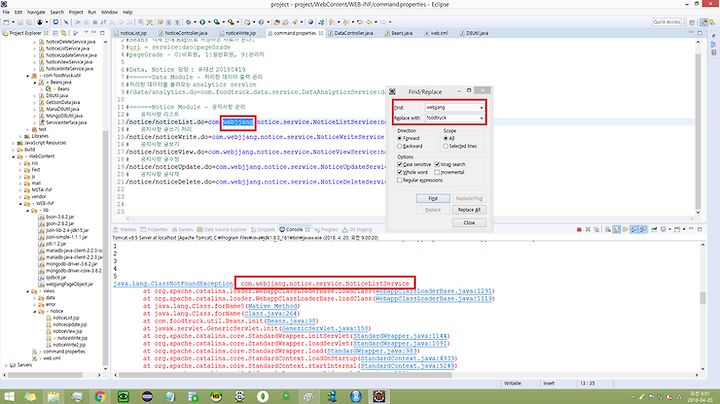The height and width of the screenshot is (404, 720).
Task: Collapse the WEB-INF folder
Action: click(x=20, y=203)
